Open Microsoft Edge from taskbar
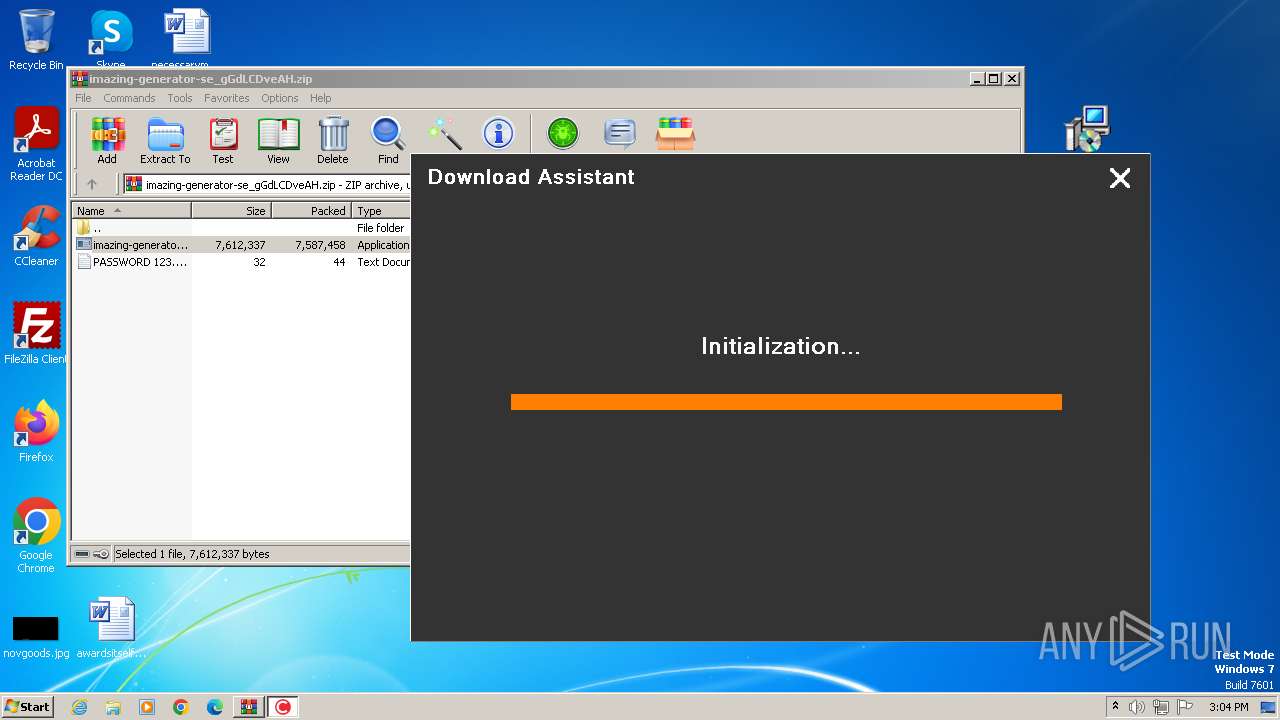Screen dimensions: 1280x720 [x=215, y=707]
